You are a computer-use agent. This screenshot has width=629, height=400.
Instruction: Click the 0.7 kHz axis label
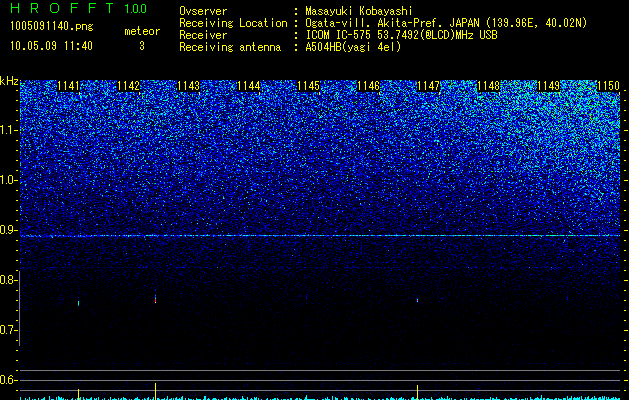[8, 330]
